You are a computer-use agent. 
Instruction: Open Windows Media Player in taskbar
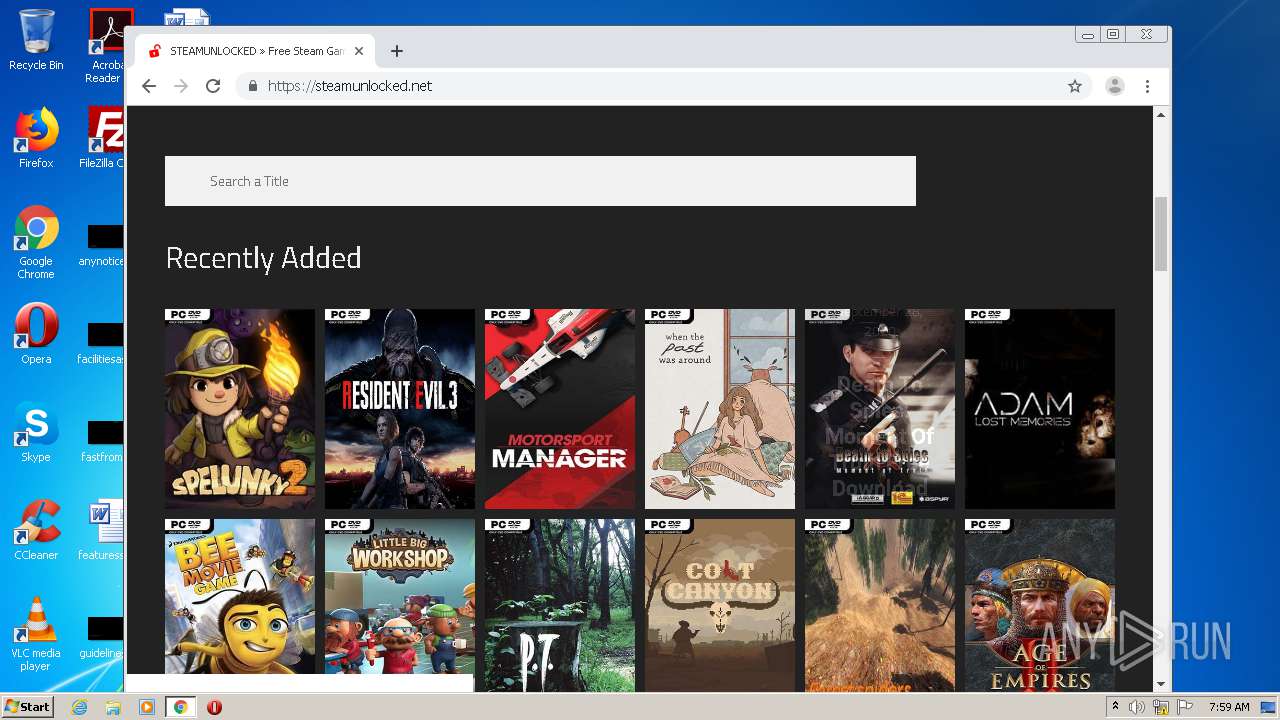pos(146,707)
